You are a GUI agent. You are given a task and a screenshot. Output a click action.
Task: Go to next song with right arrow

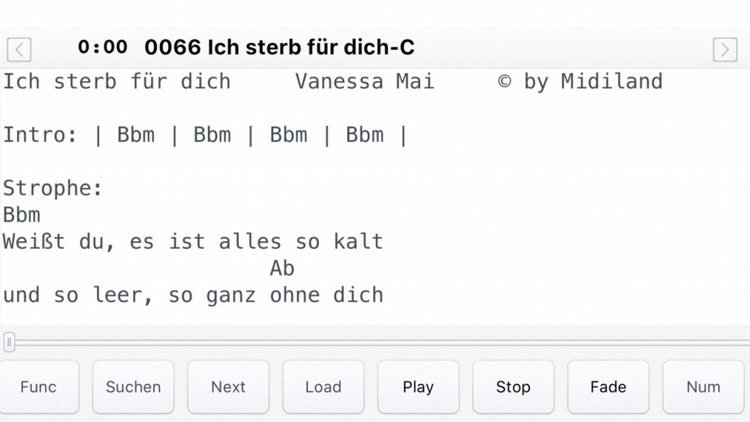pos(725,49)
